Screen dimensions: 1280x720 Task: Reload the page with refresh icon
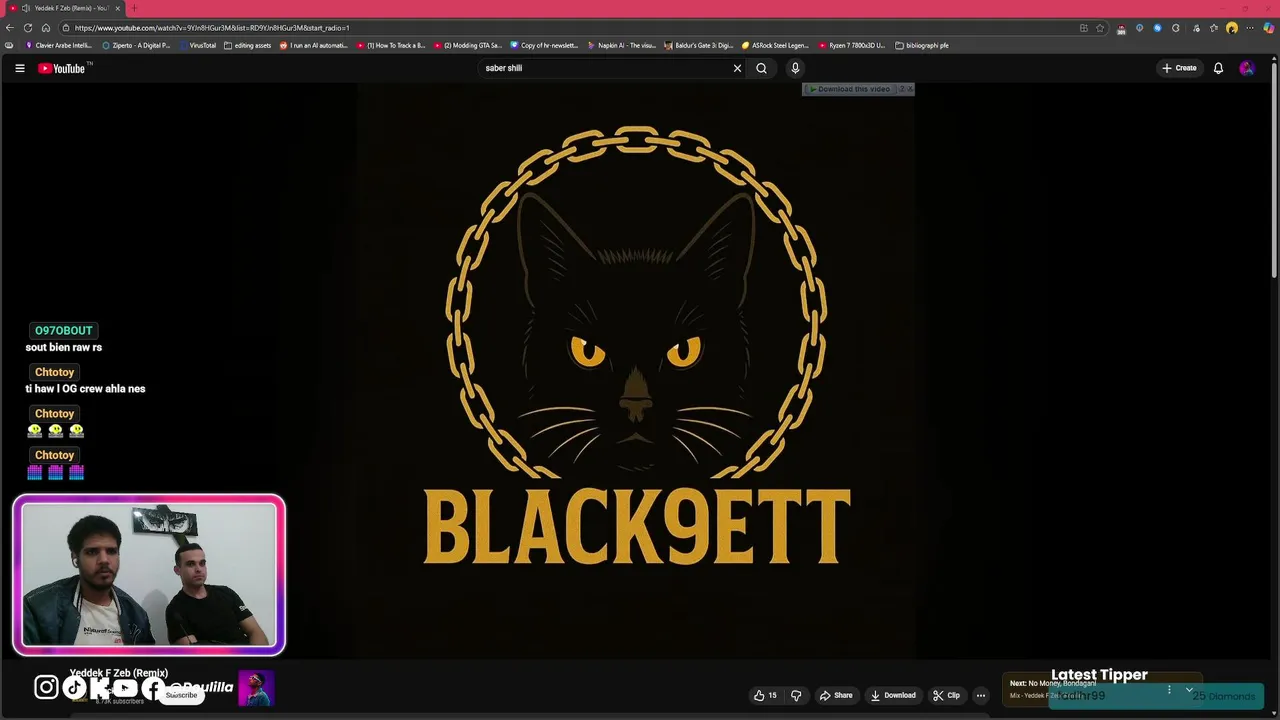28,28
